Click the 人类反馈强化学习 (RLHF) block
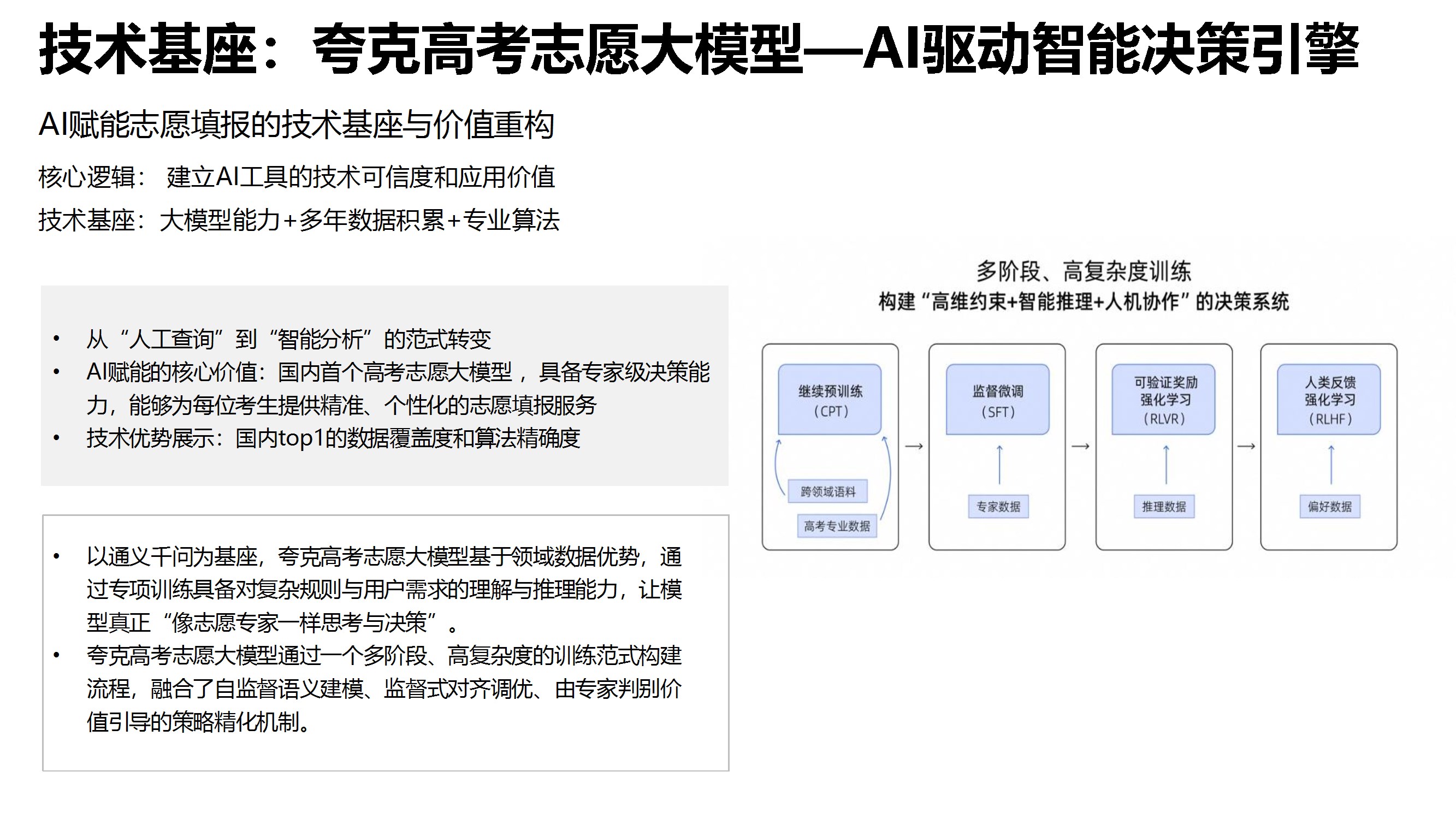This screenshot has height=819, width=1456. tap(1329, 400)
